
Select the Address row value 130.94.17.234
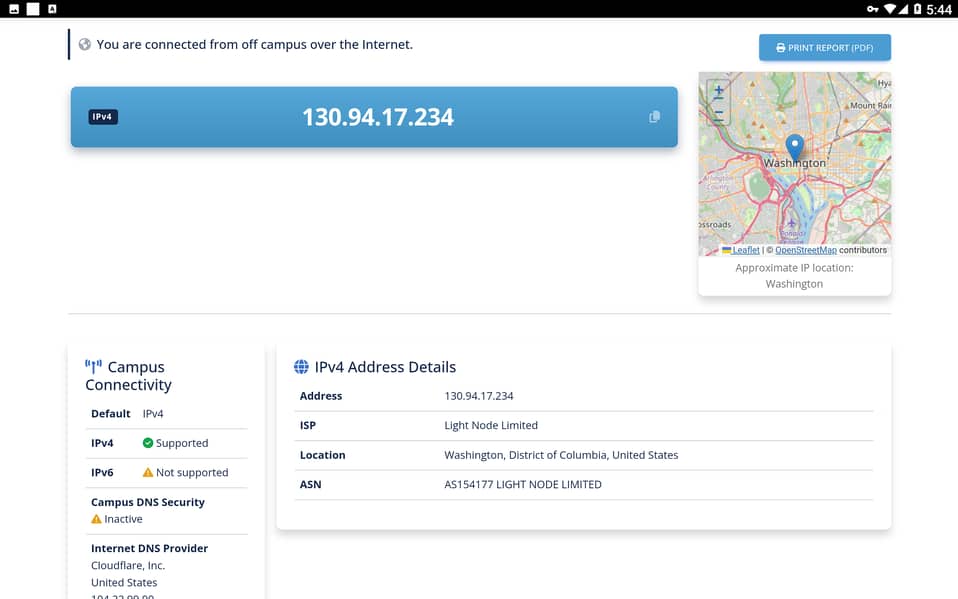(x=478, y=396)
